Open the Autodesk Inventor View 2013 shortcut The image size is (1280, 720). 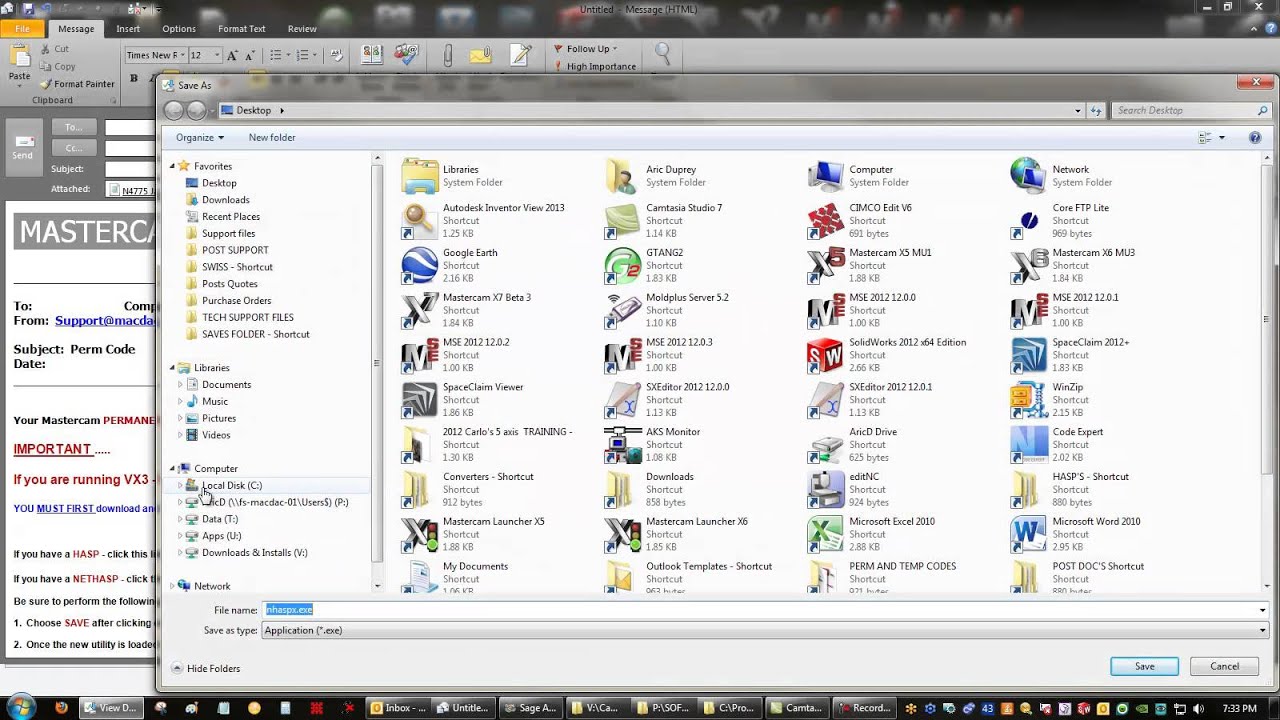tap(484, 220)
